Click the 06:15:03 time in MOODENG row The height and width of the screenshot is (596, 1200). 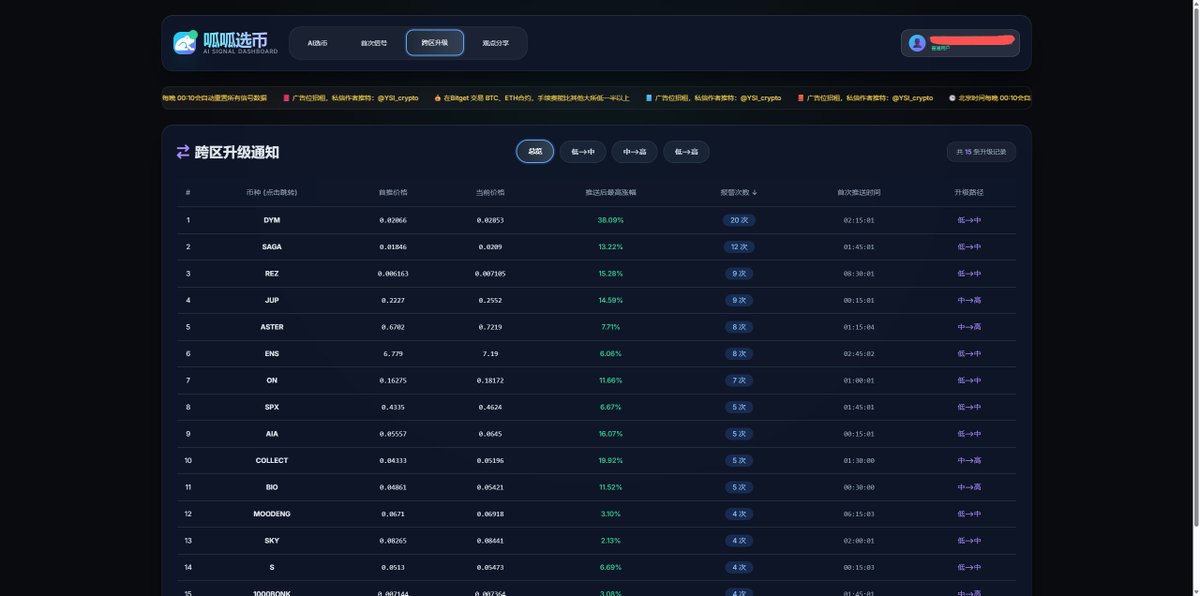point(859,514)
